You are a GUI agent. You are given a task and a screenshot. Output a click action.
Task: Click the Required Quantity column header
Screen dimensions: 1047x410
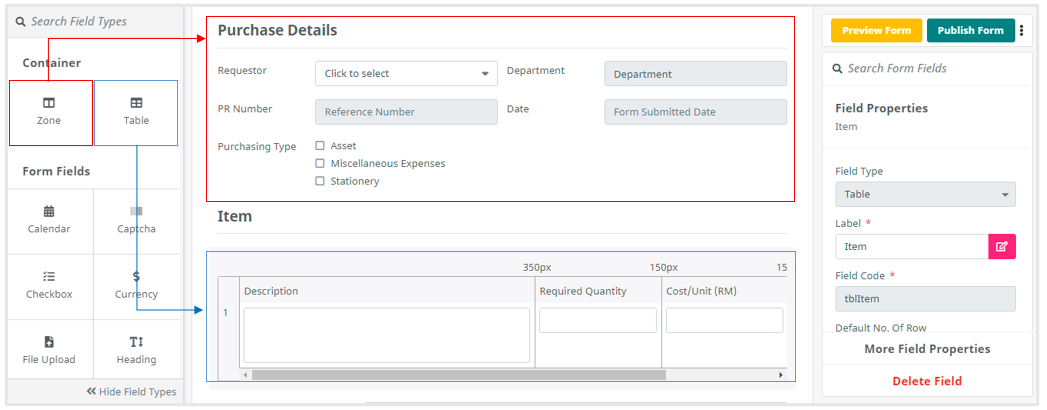[598, 291]
